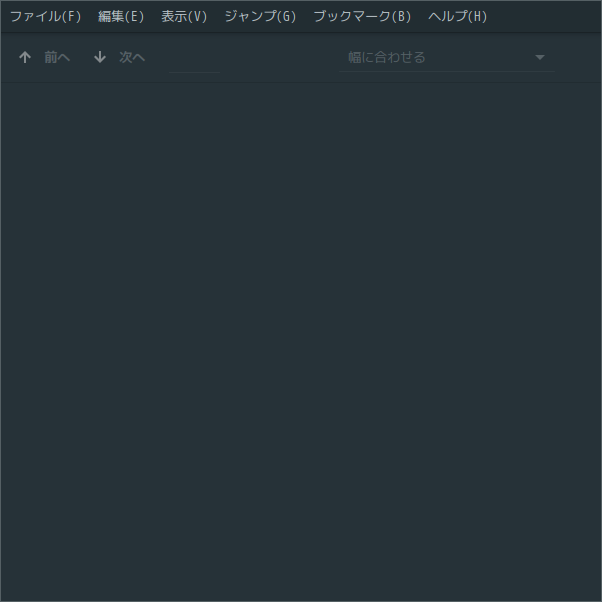The image size is (602, 602).
Task: Click the up arrow previous-page icon
Action: click(x=25, y=57)
